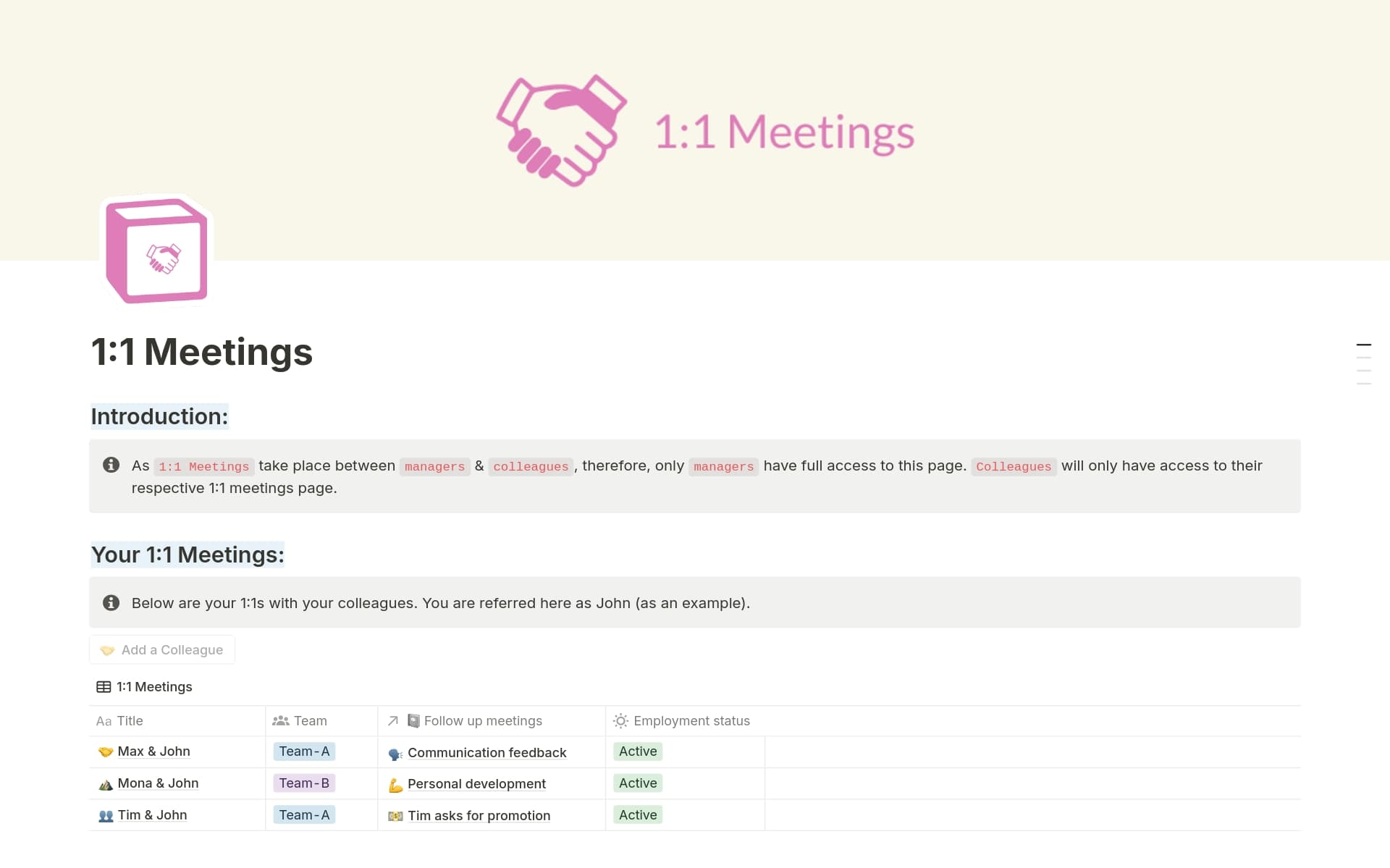The image size is (1390, 868).
Task: Click the Add a Colleague button
Action: pyautogui.click(x=161, y=649)
